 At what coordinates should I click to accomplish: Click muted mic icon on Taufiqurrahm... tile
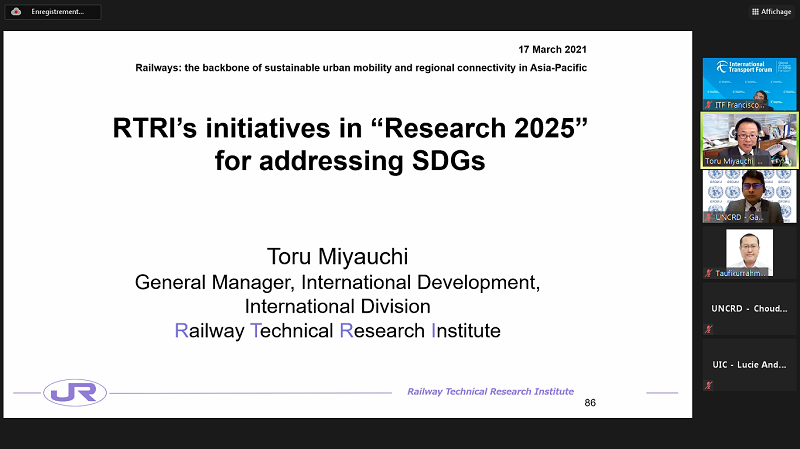pos(709,273)
